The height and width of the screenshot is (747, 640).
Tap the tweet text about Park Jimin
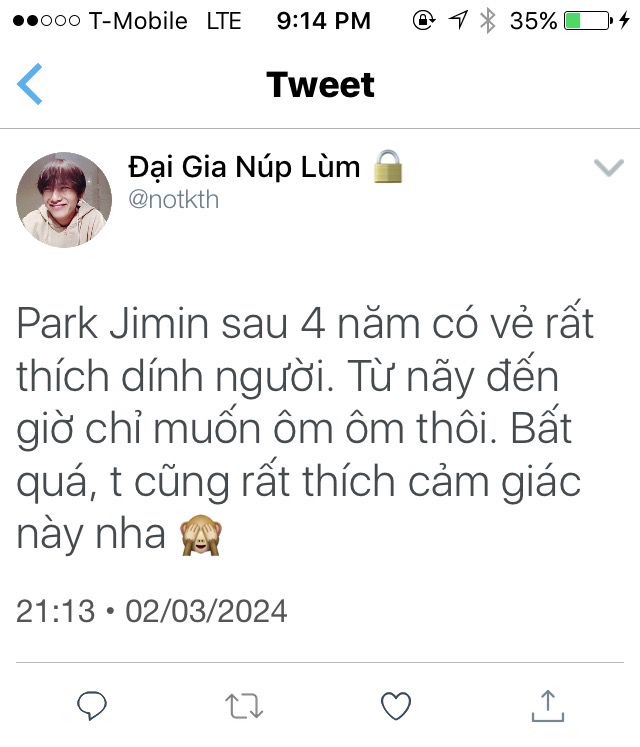coord(305,428)
